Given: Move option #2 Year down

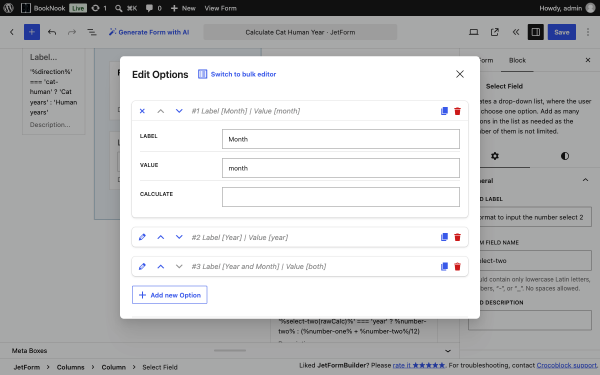Looking at the screenshot, I should [x=179, y=237].
